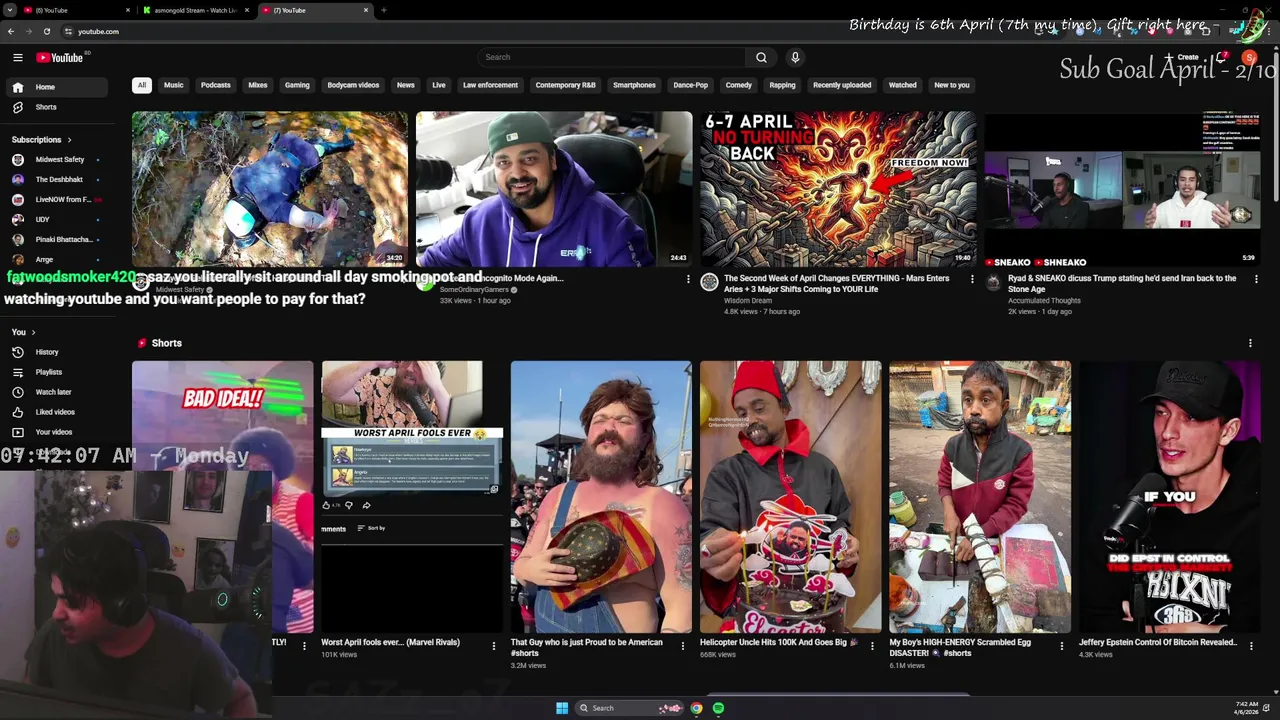This screenshot has height=720, width=1280.
Task: Click the YouTube logo
Action: tap(60, 58)
